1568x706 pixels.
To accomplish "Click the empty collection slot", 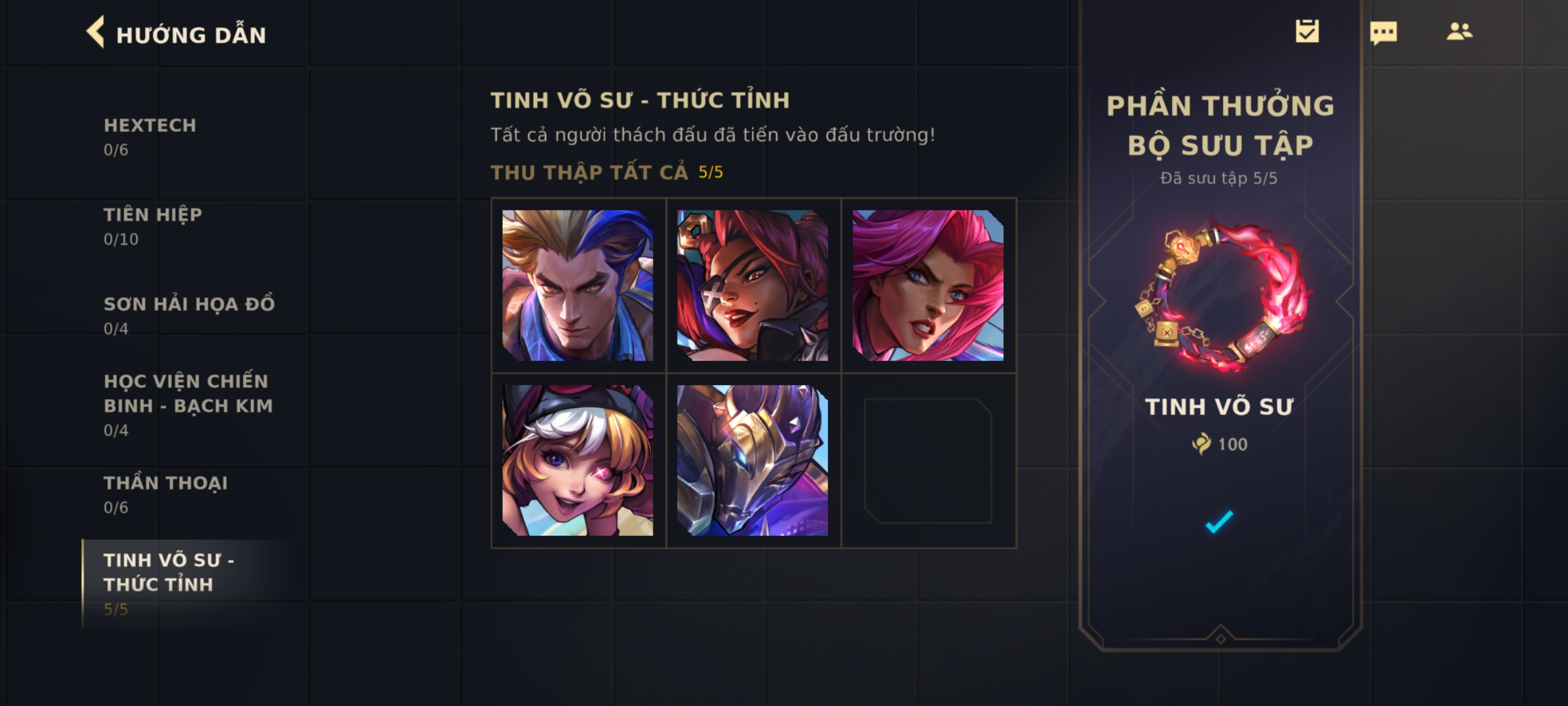I will [928, 461].
